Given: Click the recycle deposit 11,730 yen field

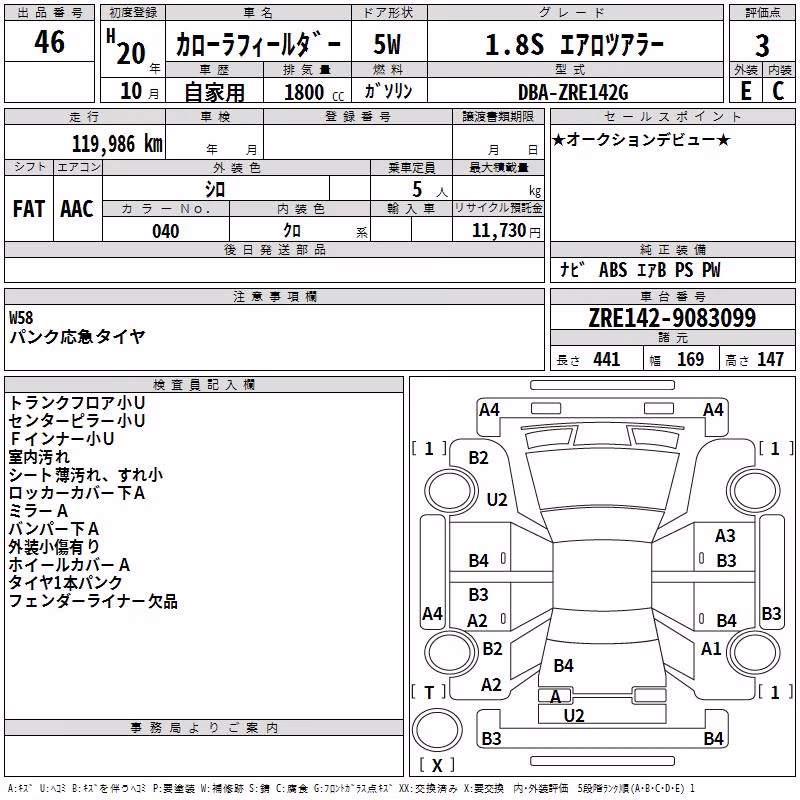Looking at the screenshot, I should (x=498, y=230).
